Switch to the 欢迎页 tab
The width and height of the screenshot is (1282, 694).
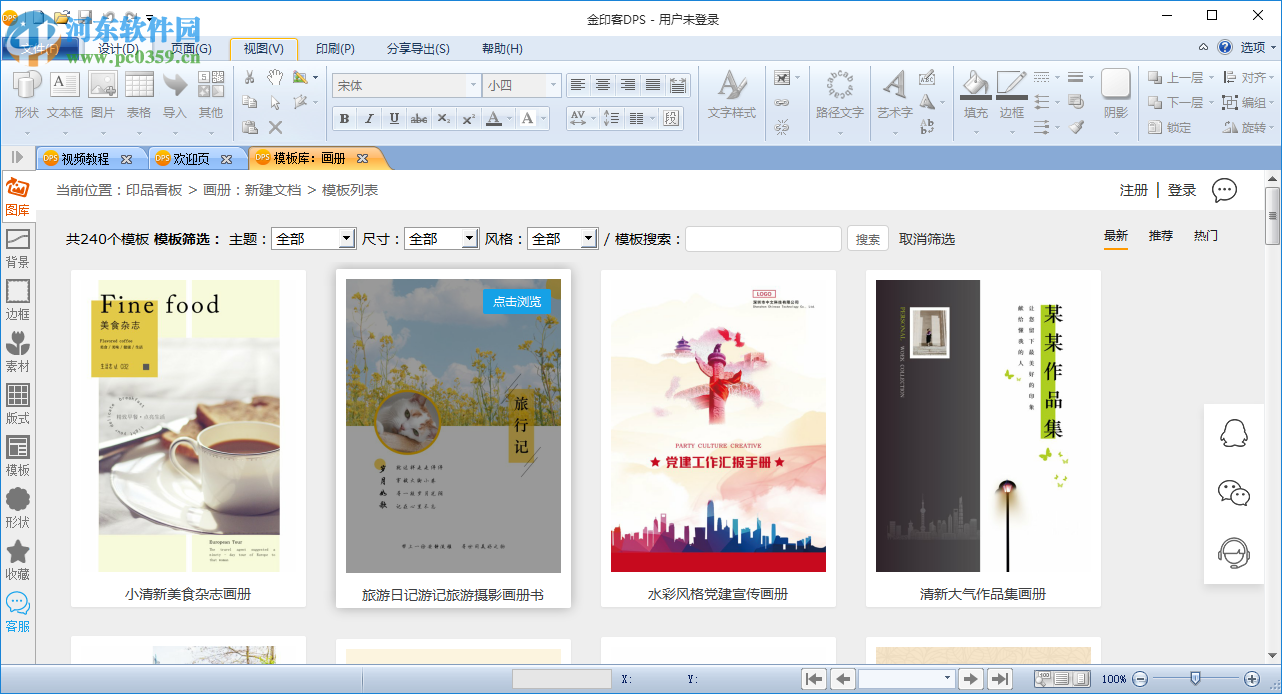click(191, 158)
